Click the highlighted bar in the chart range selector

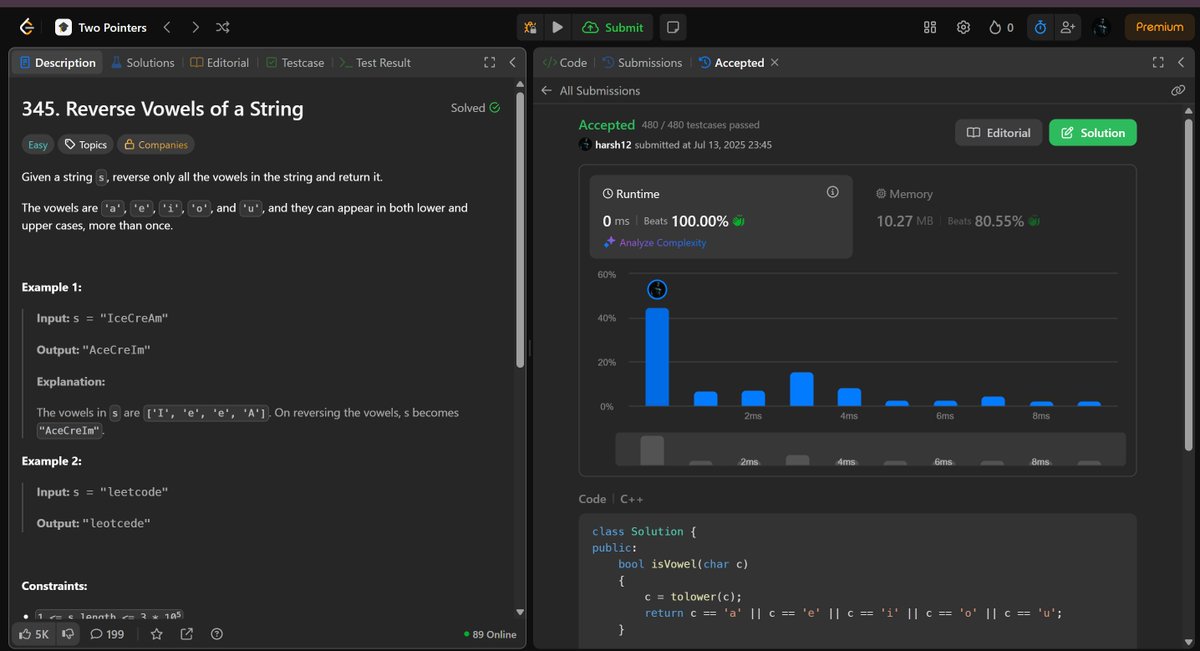(x=652, y=450)
